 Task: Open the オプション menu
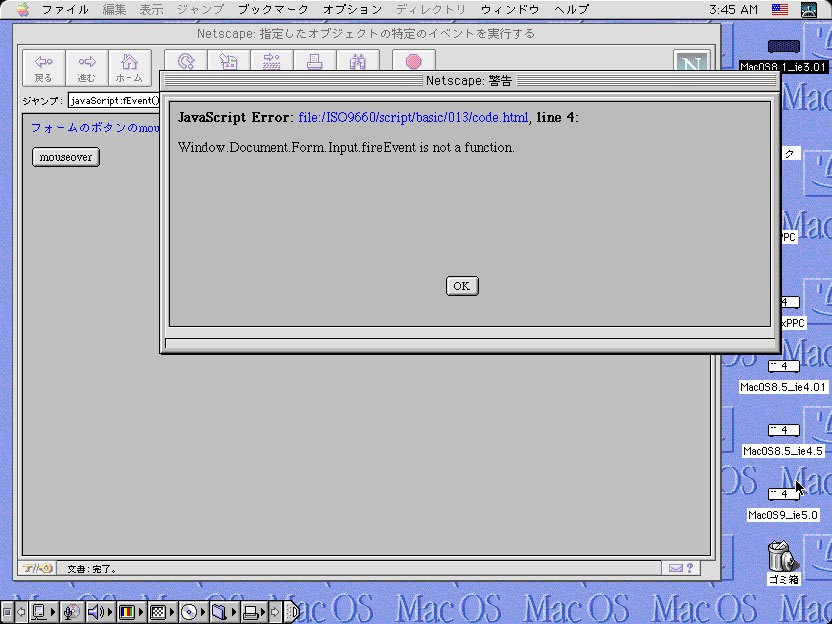coord(352,10)
